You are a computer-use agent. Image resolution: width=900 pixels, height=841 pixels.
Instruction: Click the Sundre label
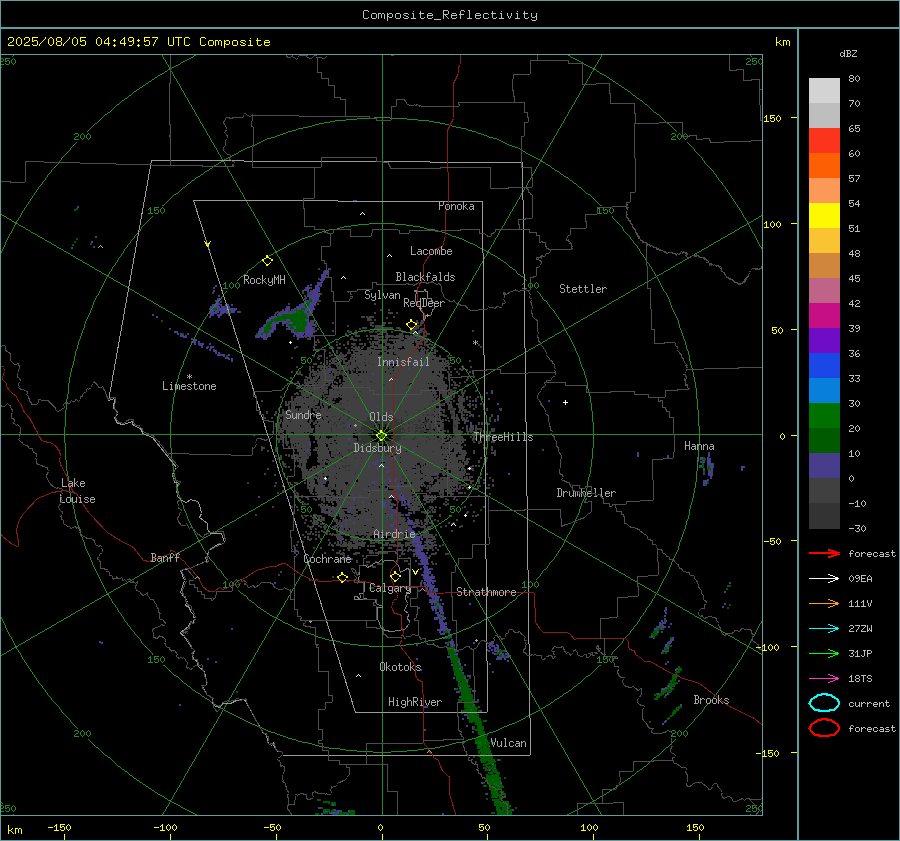click(x=303, y=414)
